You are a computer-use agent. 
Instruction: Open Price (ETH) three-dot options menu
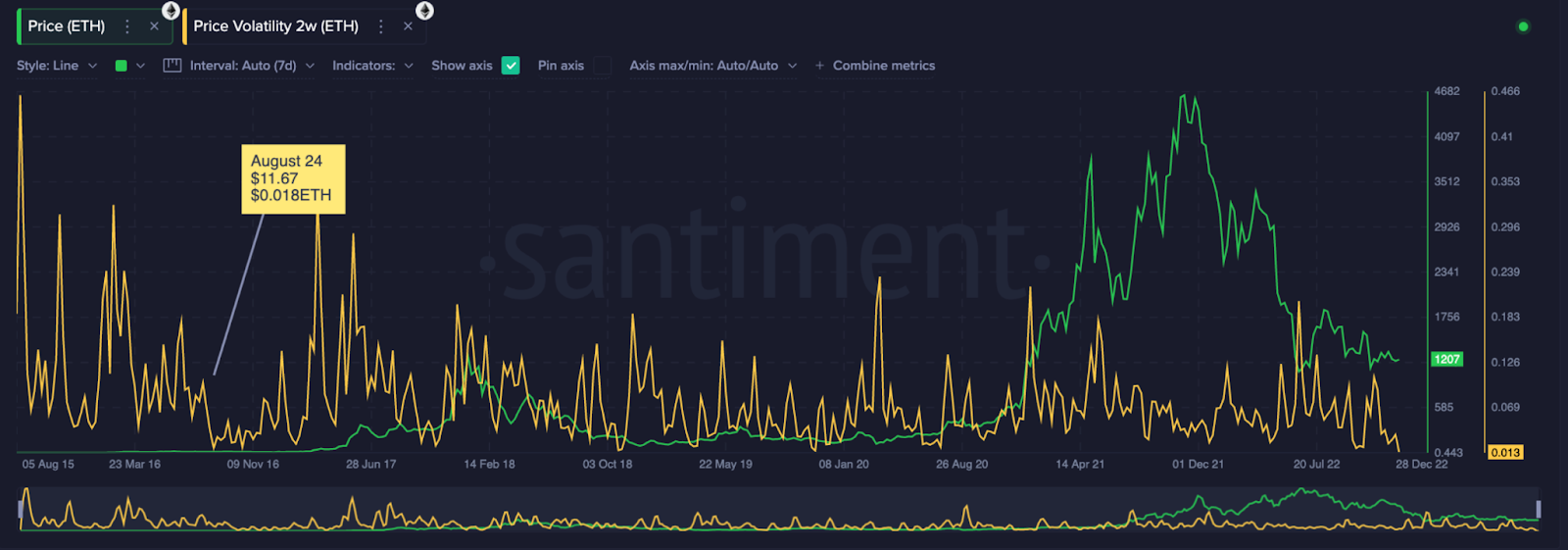tap(127, 26)
